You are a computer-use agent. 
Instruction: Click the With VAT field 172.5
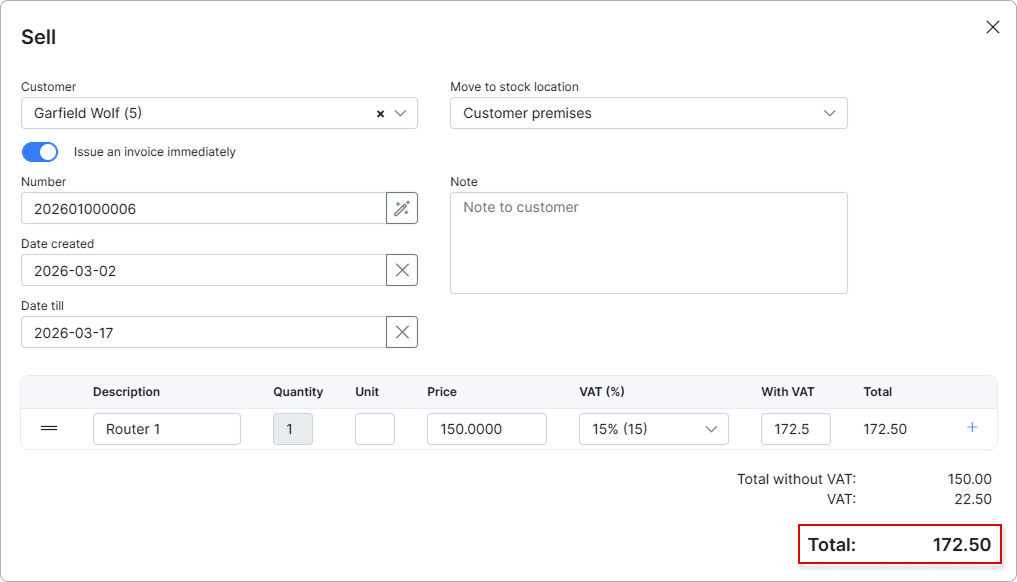click(796, 429)
